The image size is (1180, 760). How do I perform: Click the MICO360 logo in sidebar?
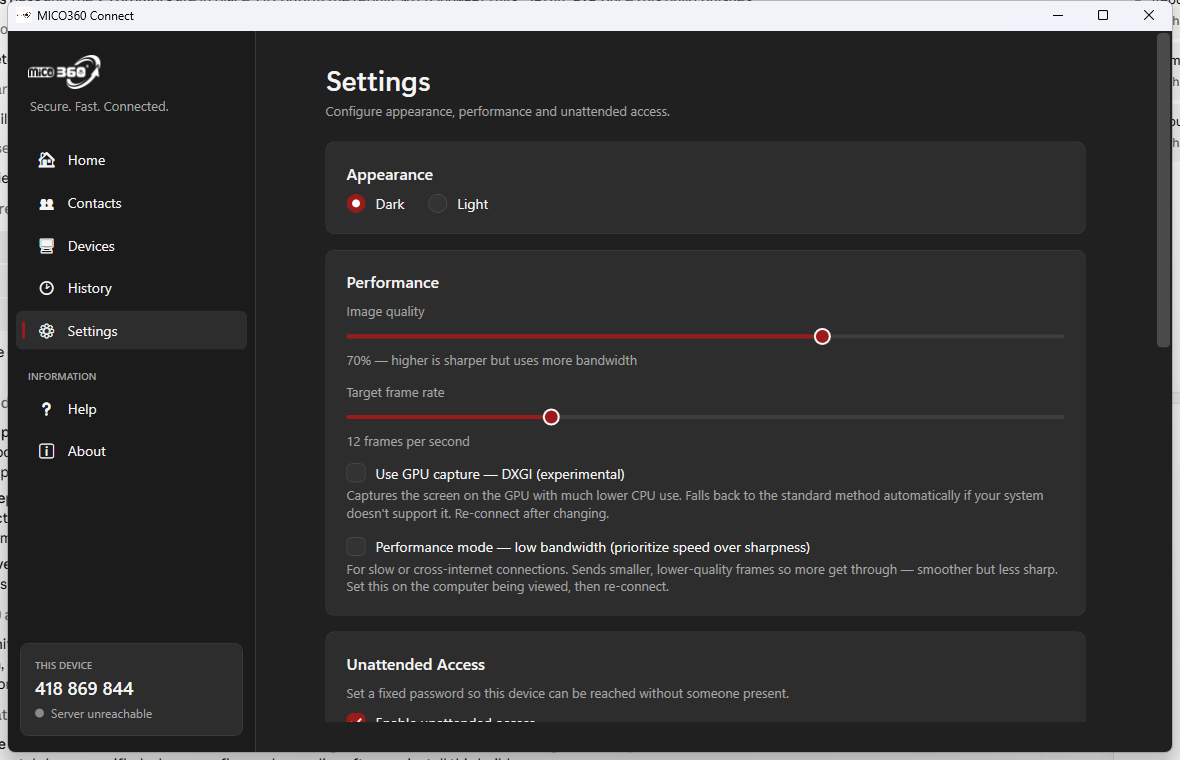click(64, 72)
